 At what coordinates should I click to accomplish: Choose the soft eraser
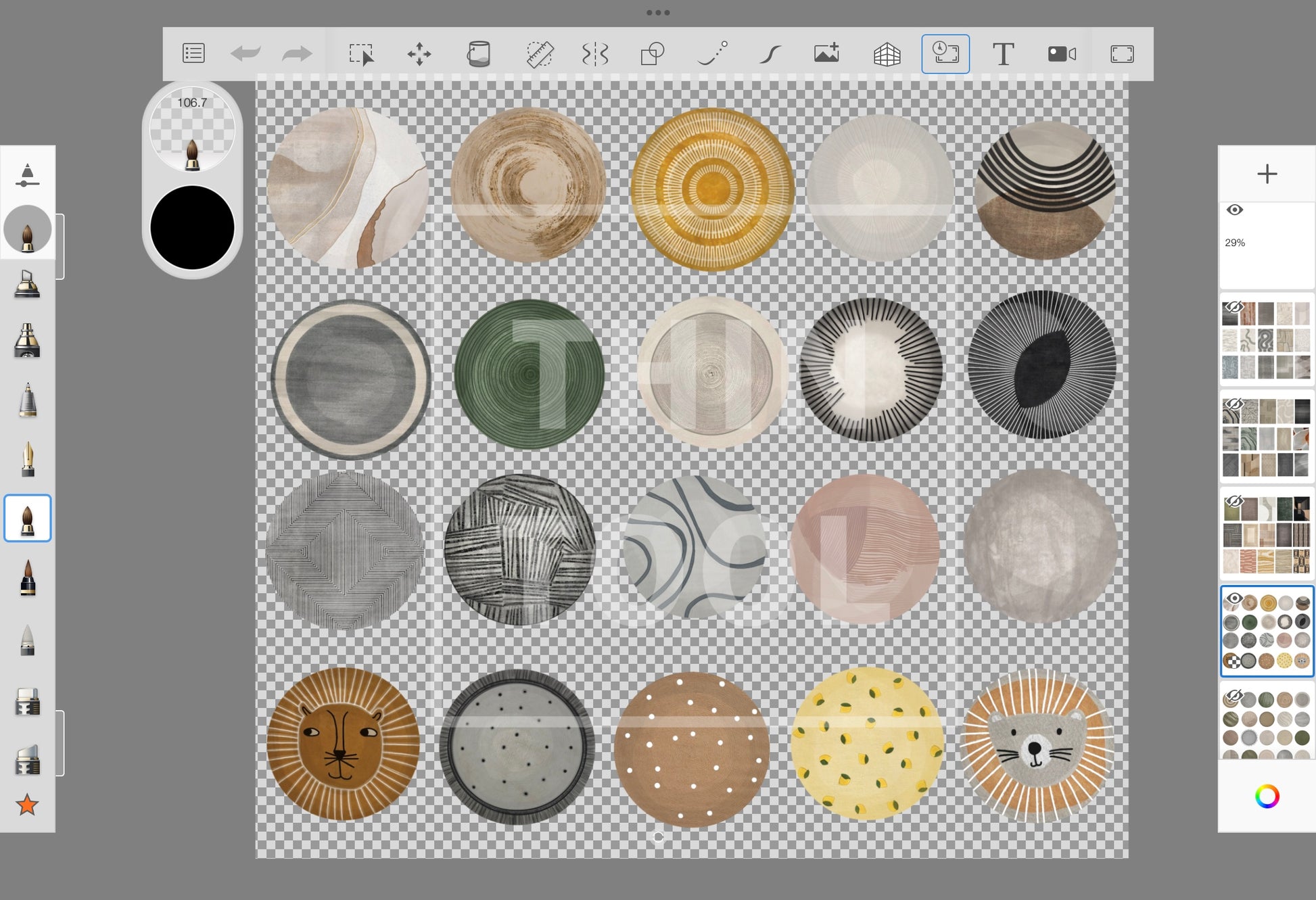27,760
